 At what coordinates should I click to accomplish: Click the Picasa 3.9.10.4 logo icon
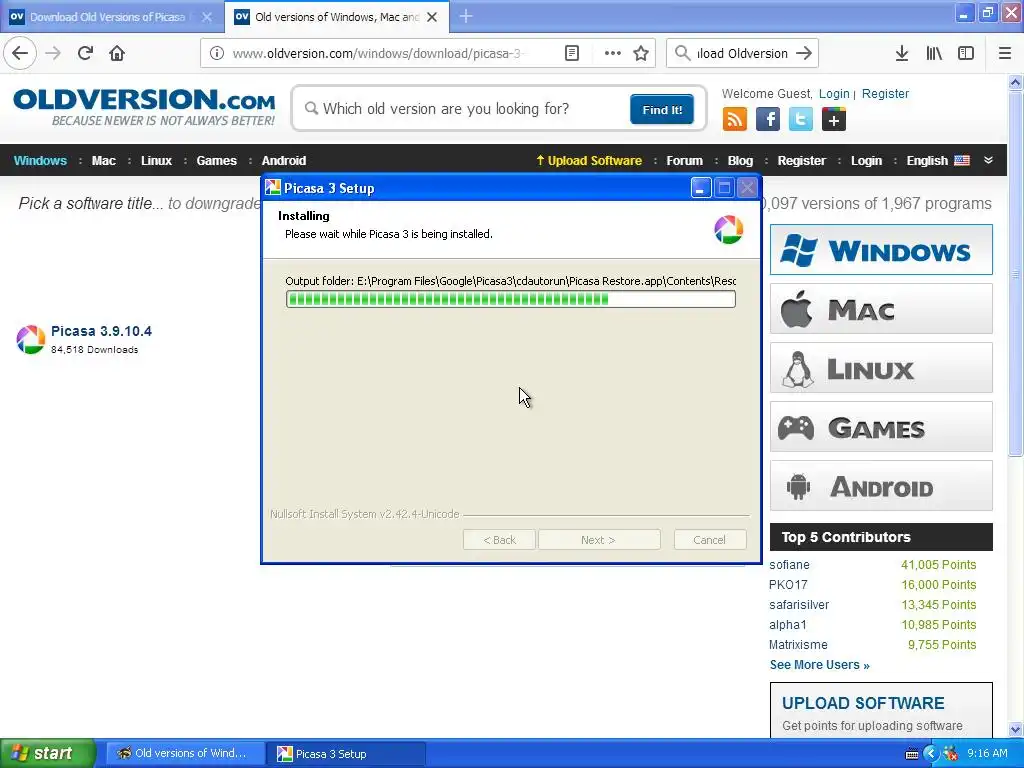[x=30, y=340]
